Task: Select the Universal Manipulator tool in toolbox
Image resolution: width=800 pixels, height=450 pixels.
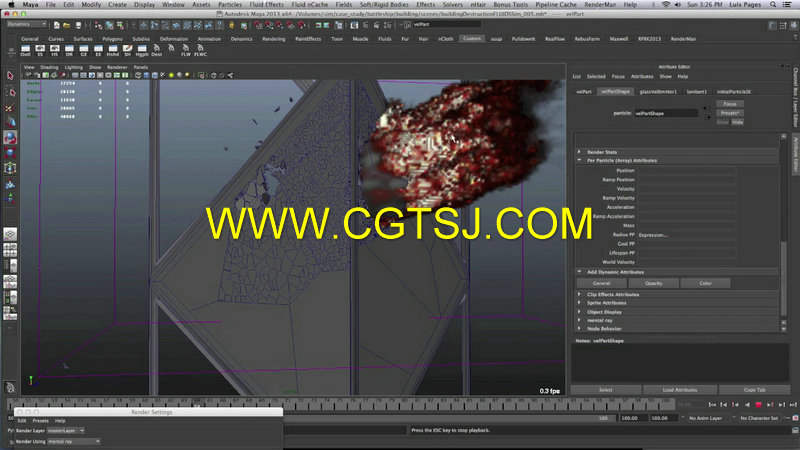Action: coord(10,168)
